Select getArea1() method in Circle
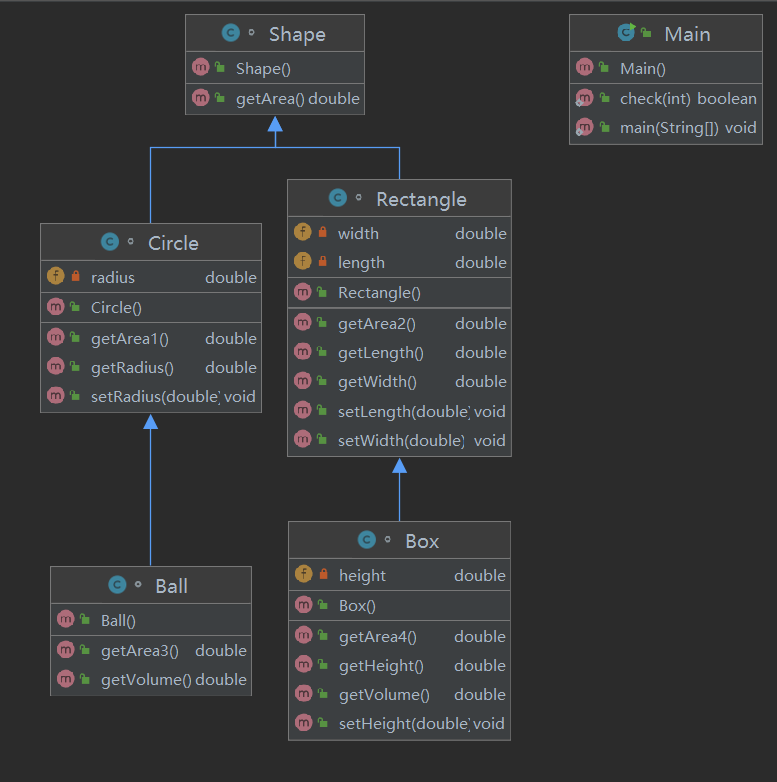The width and height of the screenshot is (777, 782). [x=151, y=338]
